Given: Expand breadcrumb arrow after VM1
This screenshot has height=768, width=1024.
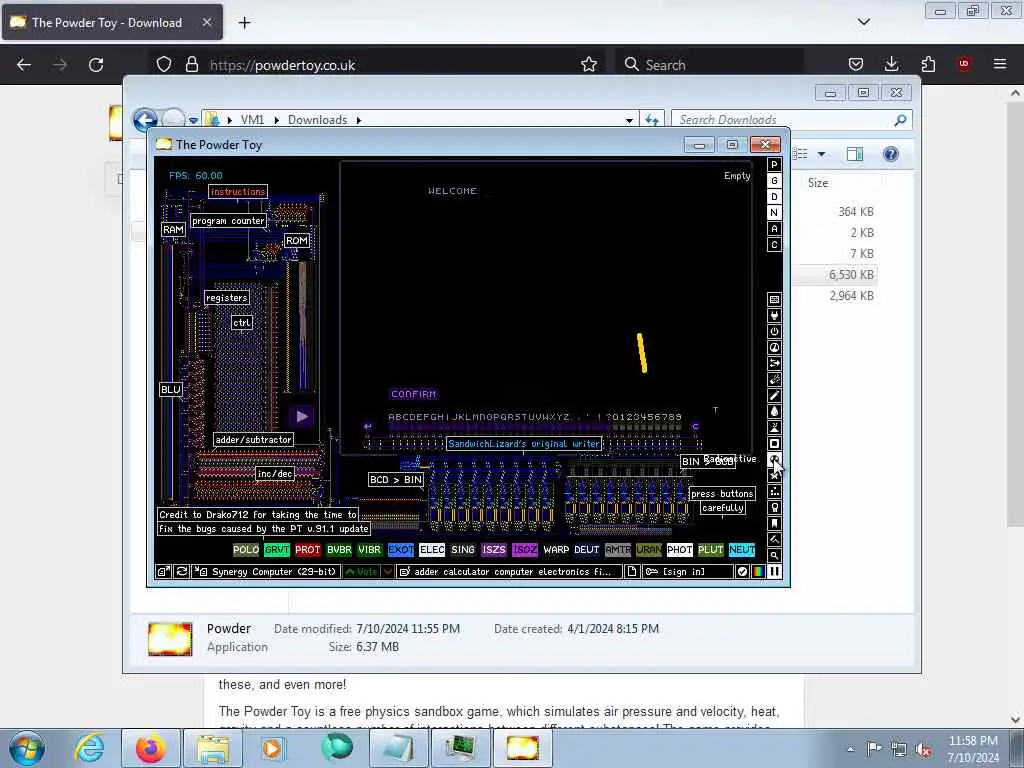Looking at the screenshot, I should click(276, 120).
